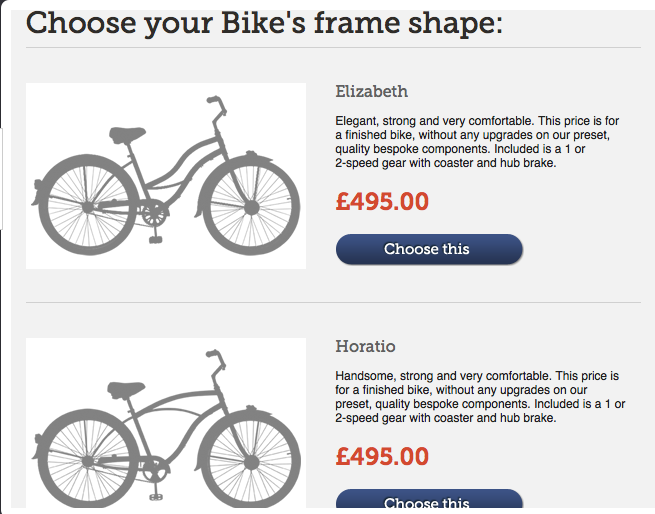
Task: Select the Elizabeth frame name heading
Action: click(371, 91)
